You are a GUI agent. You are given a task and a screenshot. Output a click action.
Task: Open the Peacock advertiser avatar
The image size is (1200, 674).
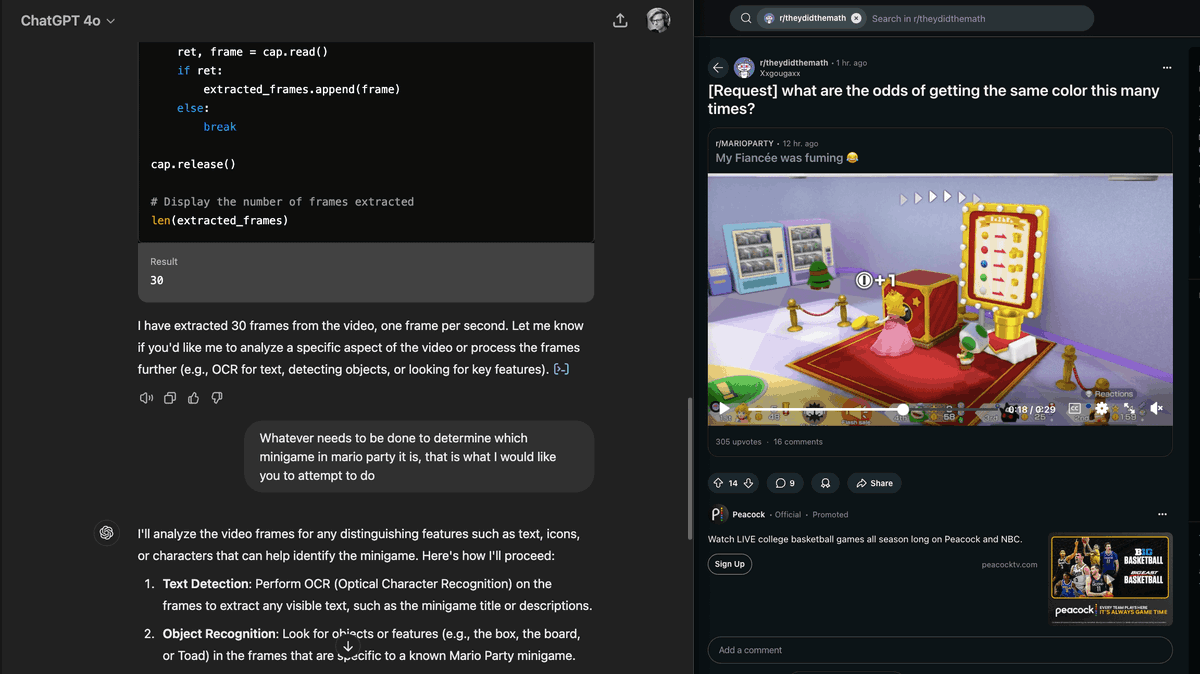(x=718, y=514)
